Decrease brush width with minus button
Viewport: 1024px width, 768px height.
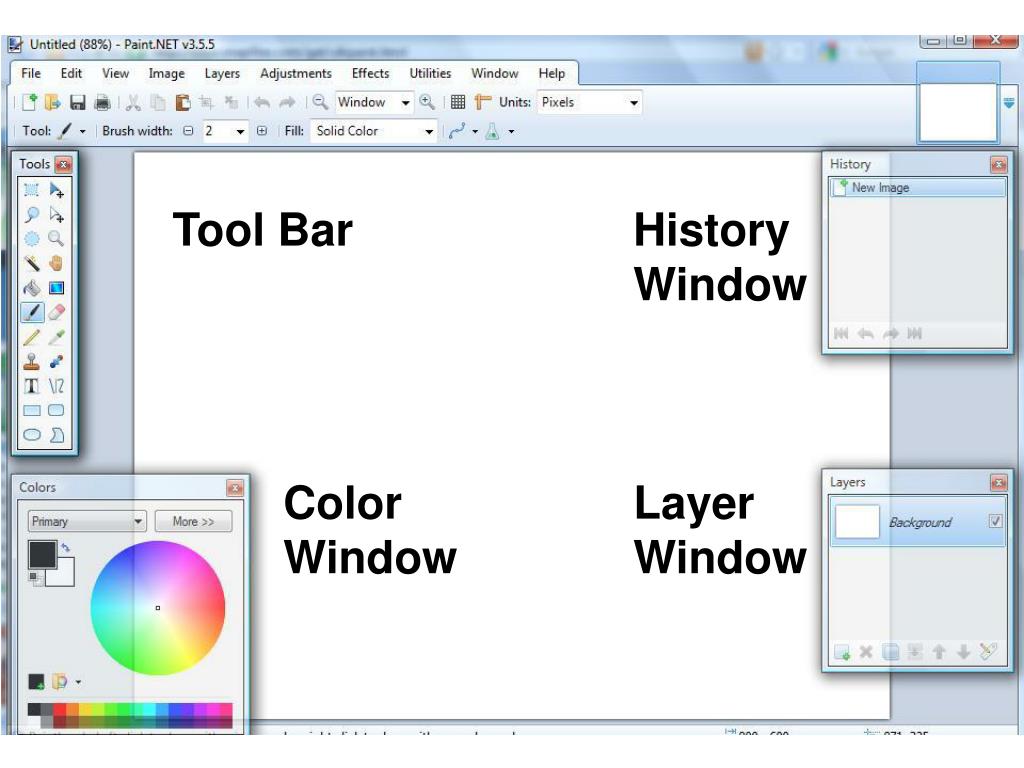tap(188, 131)
